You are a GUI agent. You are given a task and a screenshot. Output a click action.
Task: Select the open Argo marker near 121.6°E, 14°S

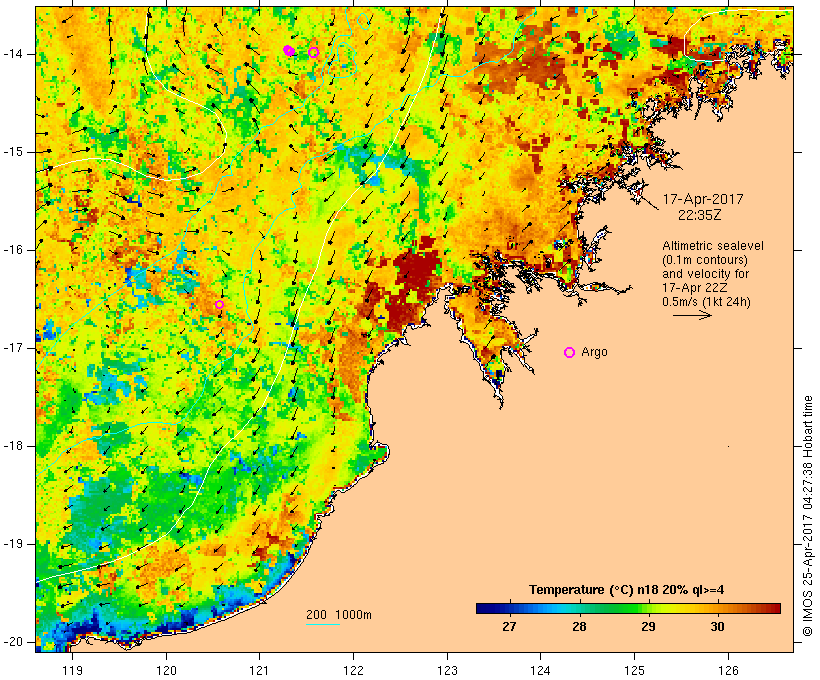coord(313,52)
